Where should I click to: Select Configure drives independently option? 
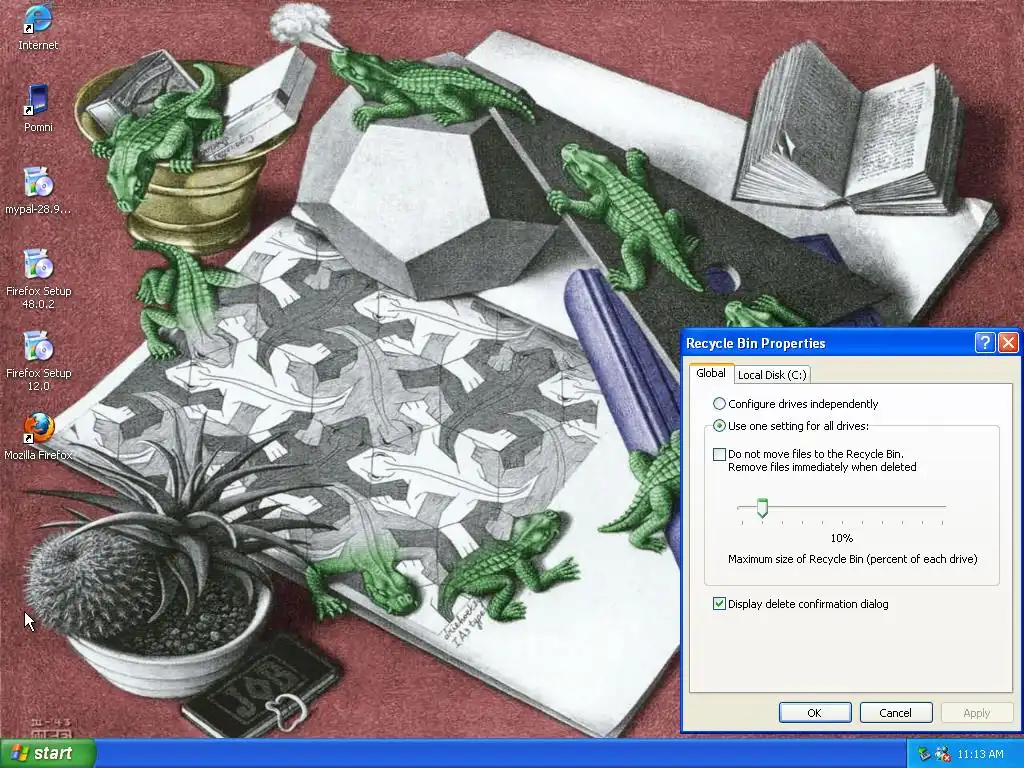(795, 404)
